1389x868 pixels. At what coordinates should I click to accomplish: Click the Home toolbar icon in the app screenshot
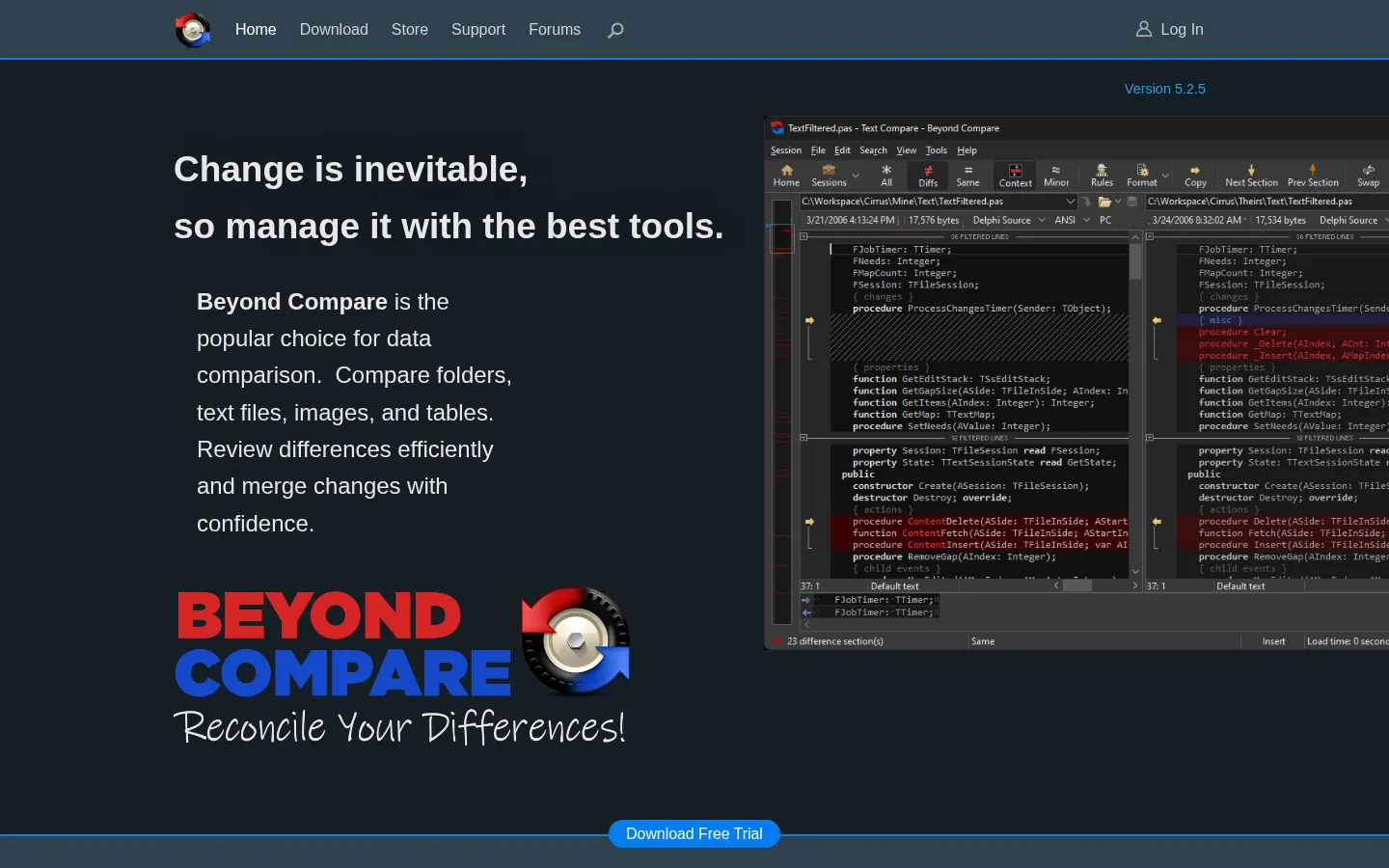(x=786, y=176)
